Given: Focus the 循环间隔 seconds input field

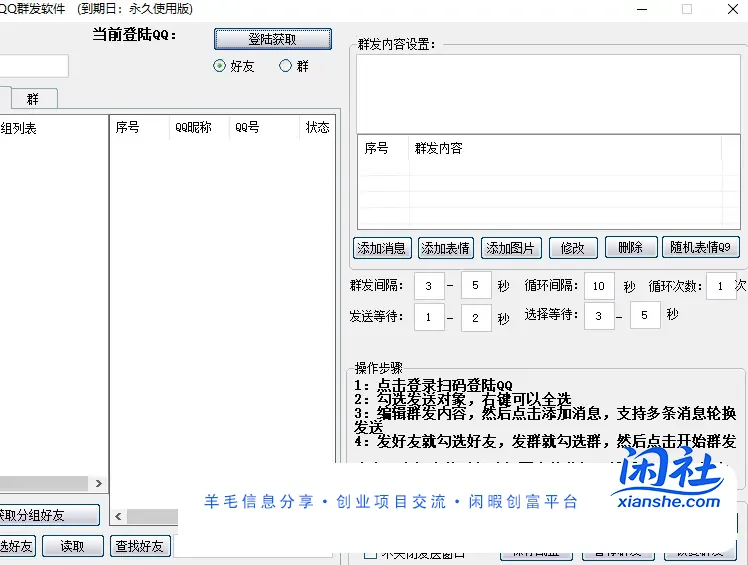Looking at the screenshot, I should [599, 286].
